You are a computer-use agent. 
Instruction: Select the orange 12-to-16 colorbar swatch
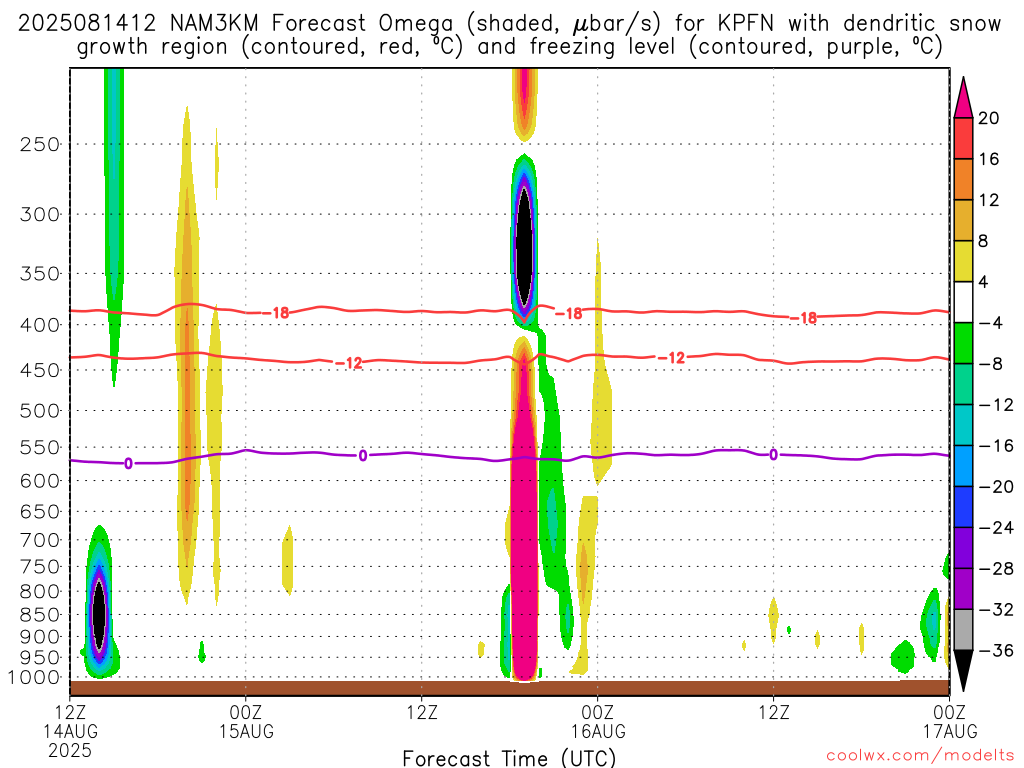pyautogui.click(x=963, y=180)
